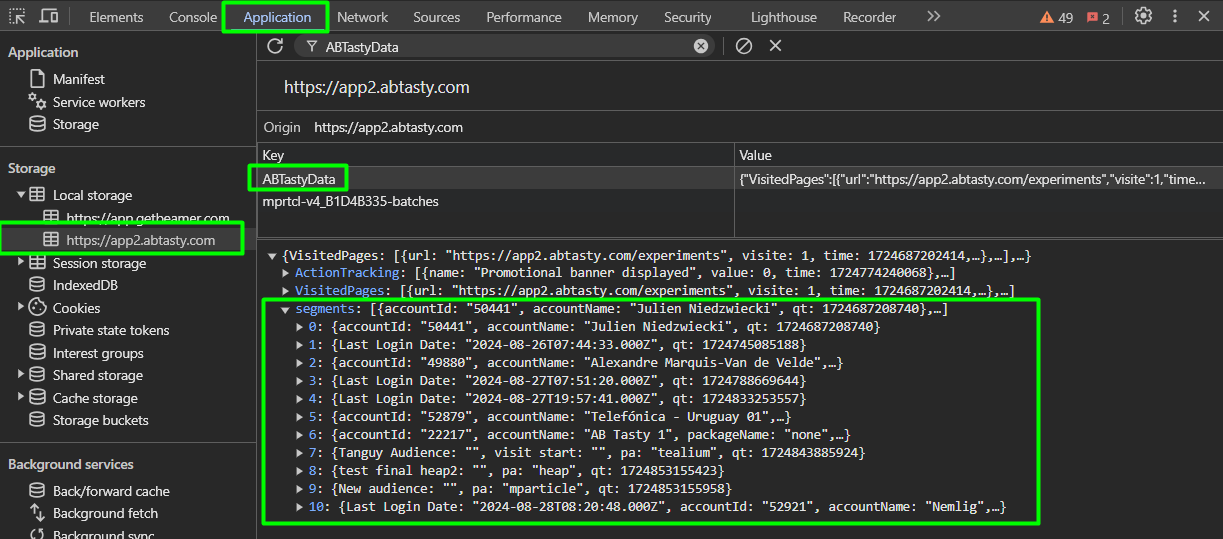Open the DevTools three-dot menu
1223x539 pixels.
coord(1175,17)
